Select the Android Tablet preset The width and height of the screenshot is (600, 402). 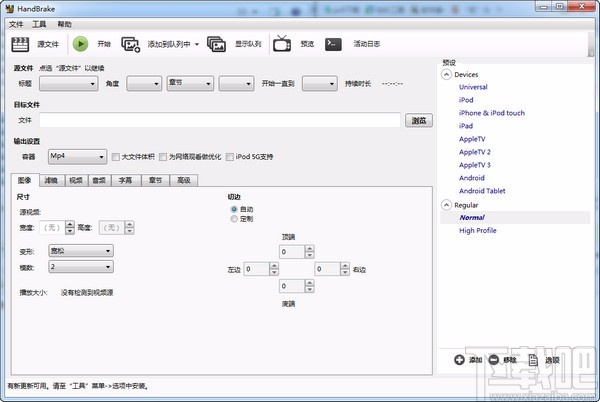(x=482, y=191)
